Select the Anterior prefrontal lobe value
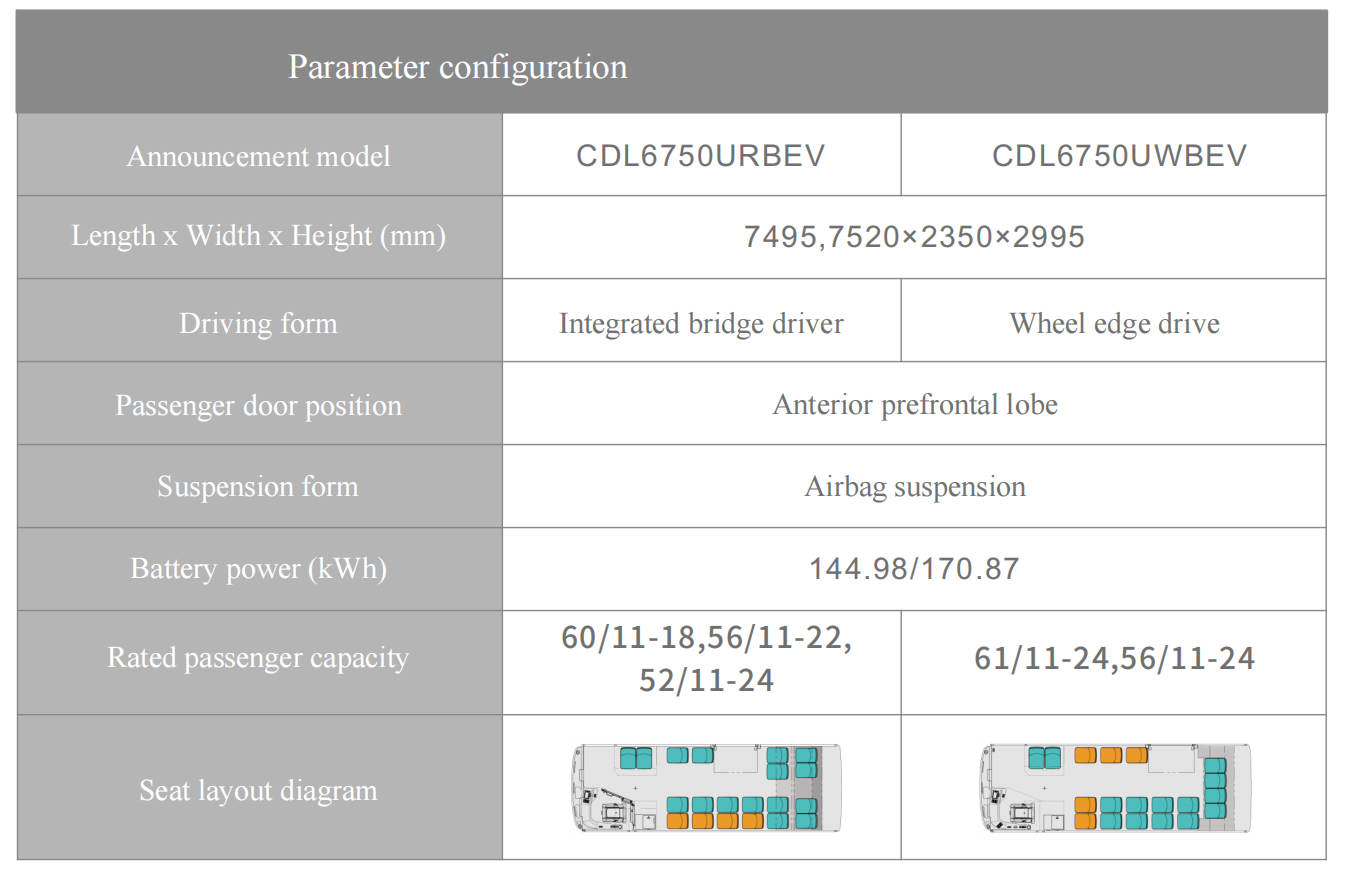 click(x=913, y=404)
